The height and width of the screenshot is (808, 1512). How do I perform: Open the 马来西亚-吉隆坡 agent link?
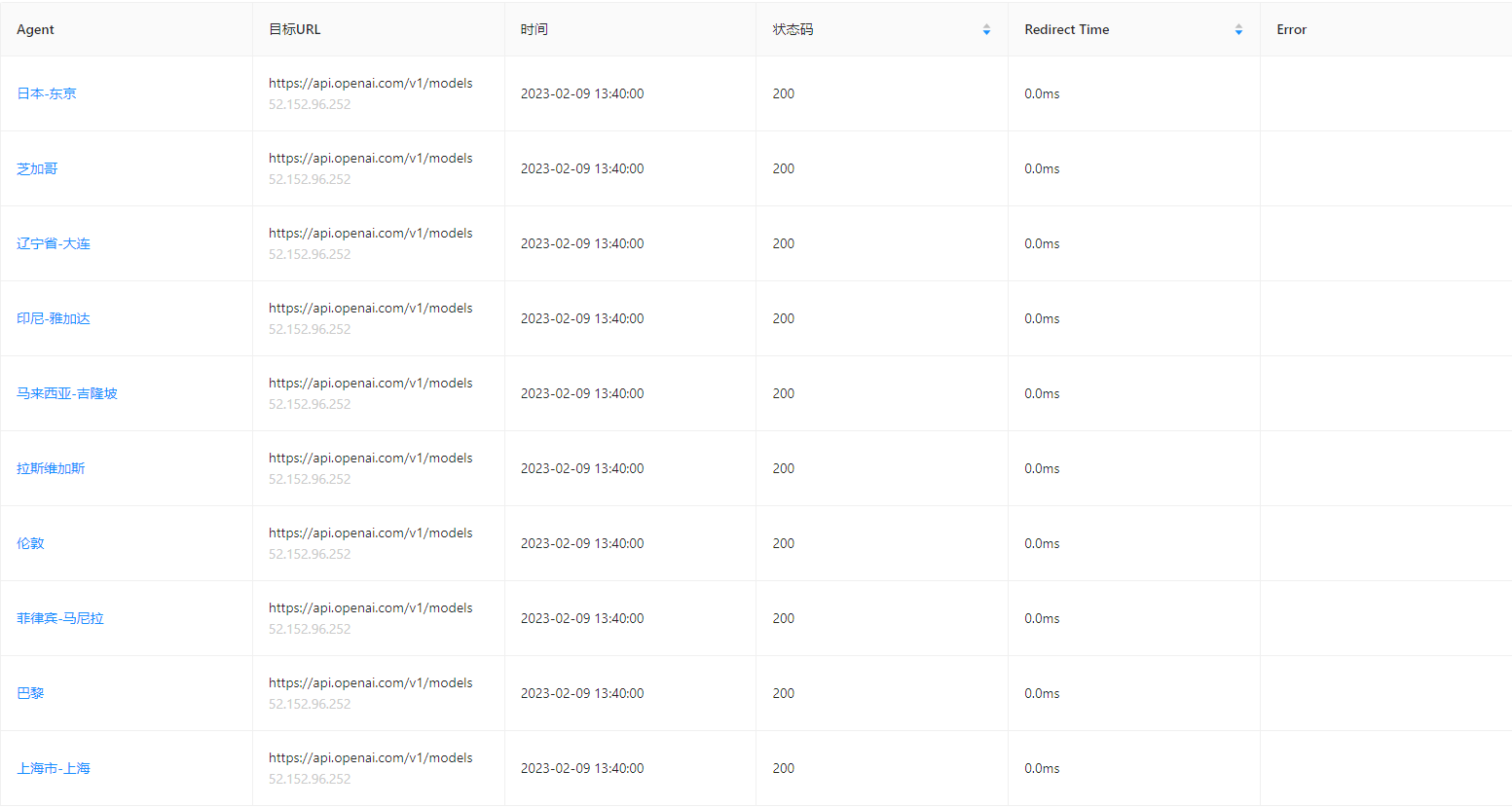point(67,393)
